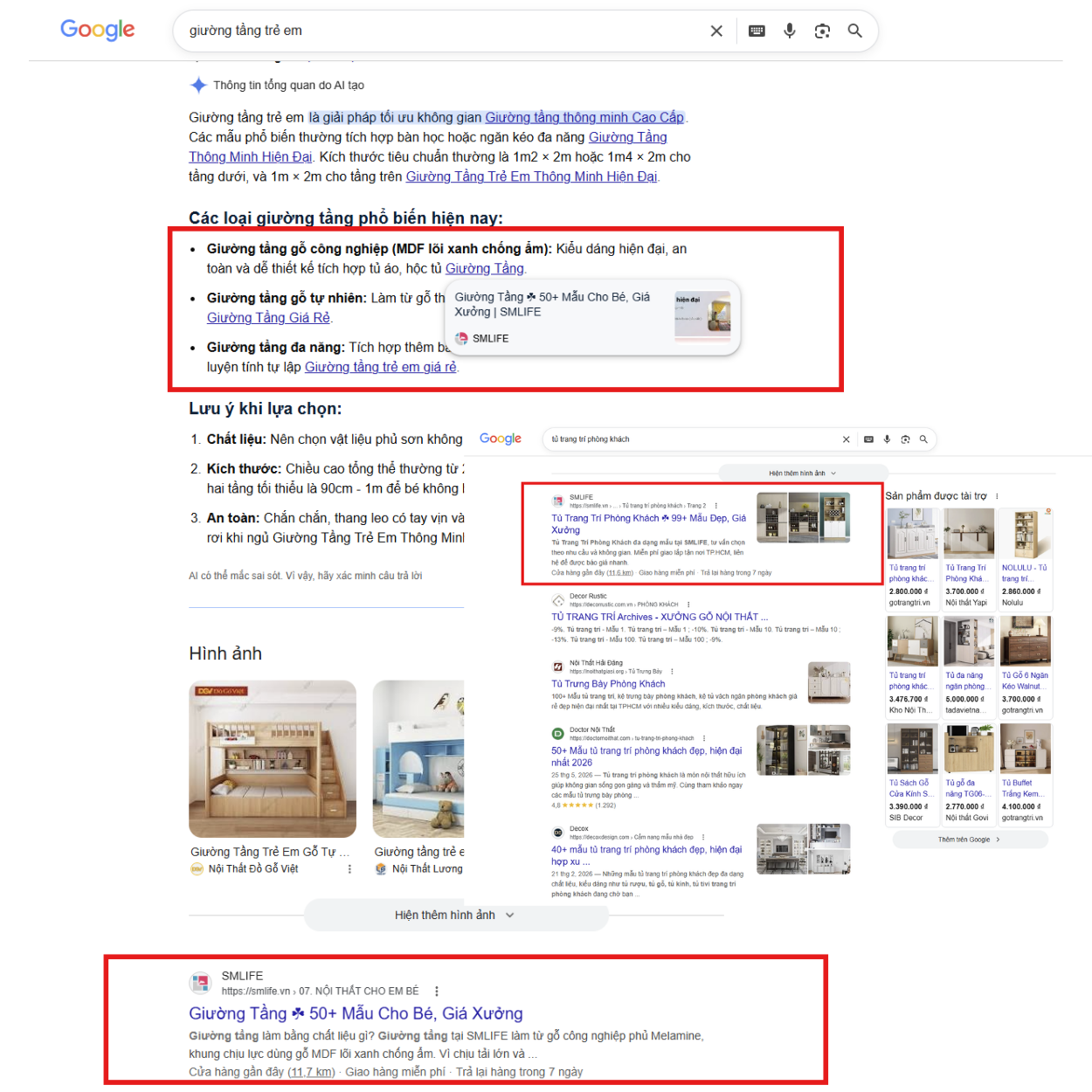Open inset result 'Tủ Trang Trí Phòng Khách 99+ Mẫu Đẹp'

(648, 524)
